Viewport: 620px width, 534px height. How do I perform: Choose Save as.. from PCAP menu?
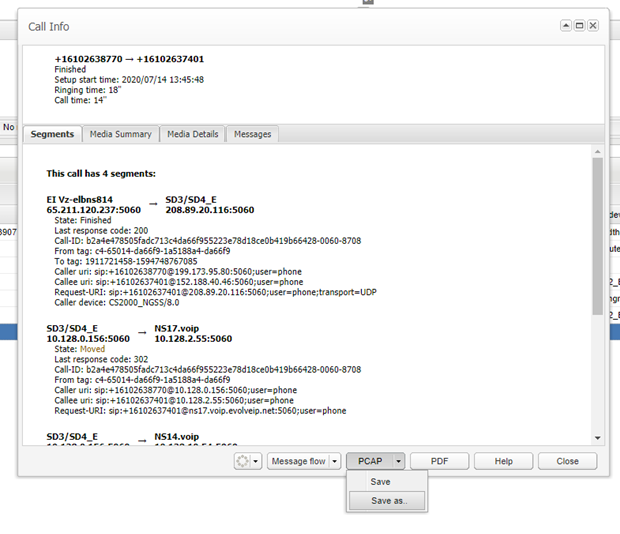[x=386, y=501]
